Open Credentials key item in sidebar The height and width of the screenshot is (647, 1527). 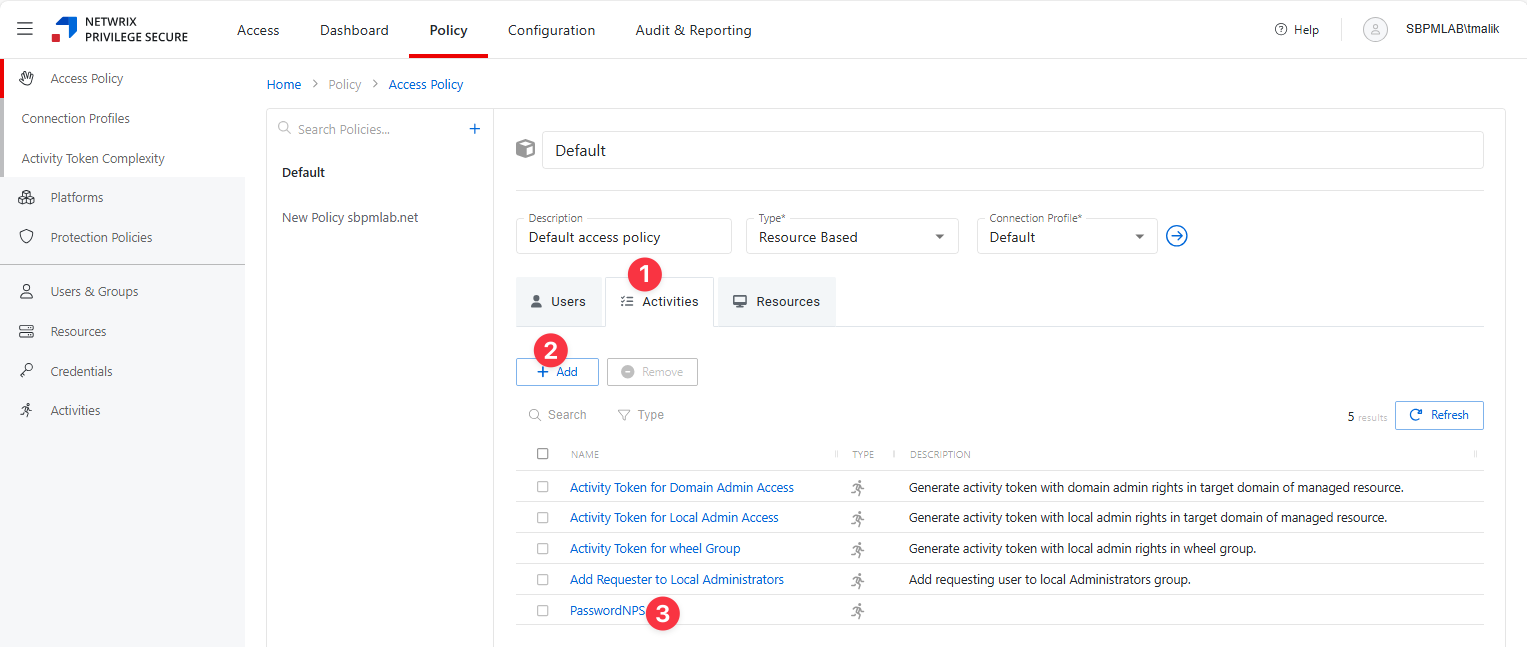click(x=81, y=372)
